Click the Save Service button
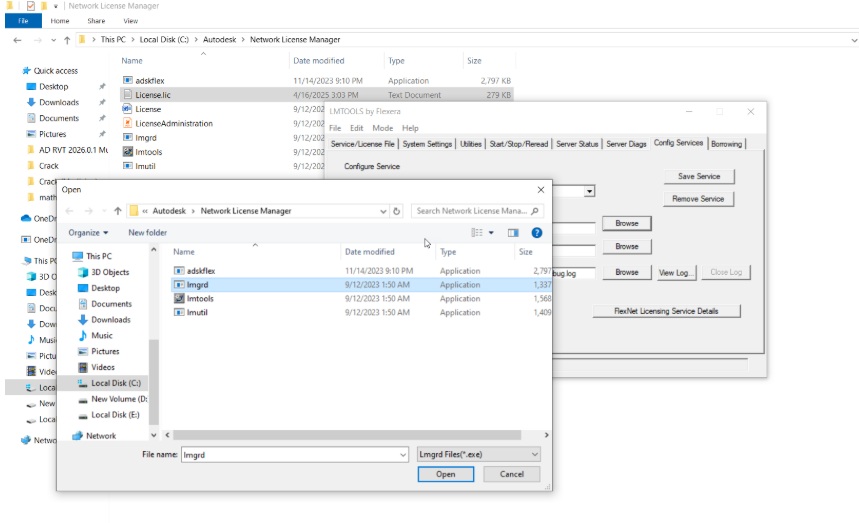 [x=699, y=176]
